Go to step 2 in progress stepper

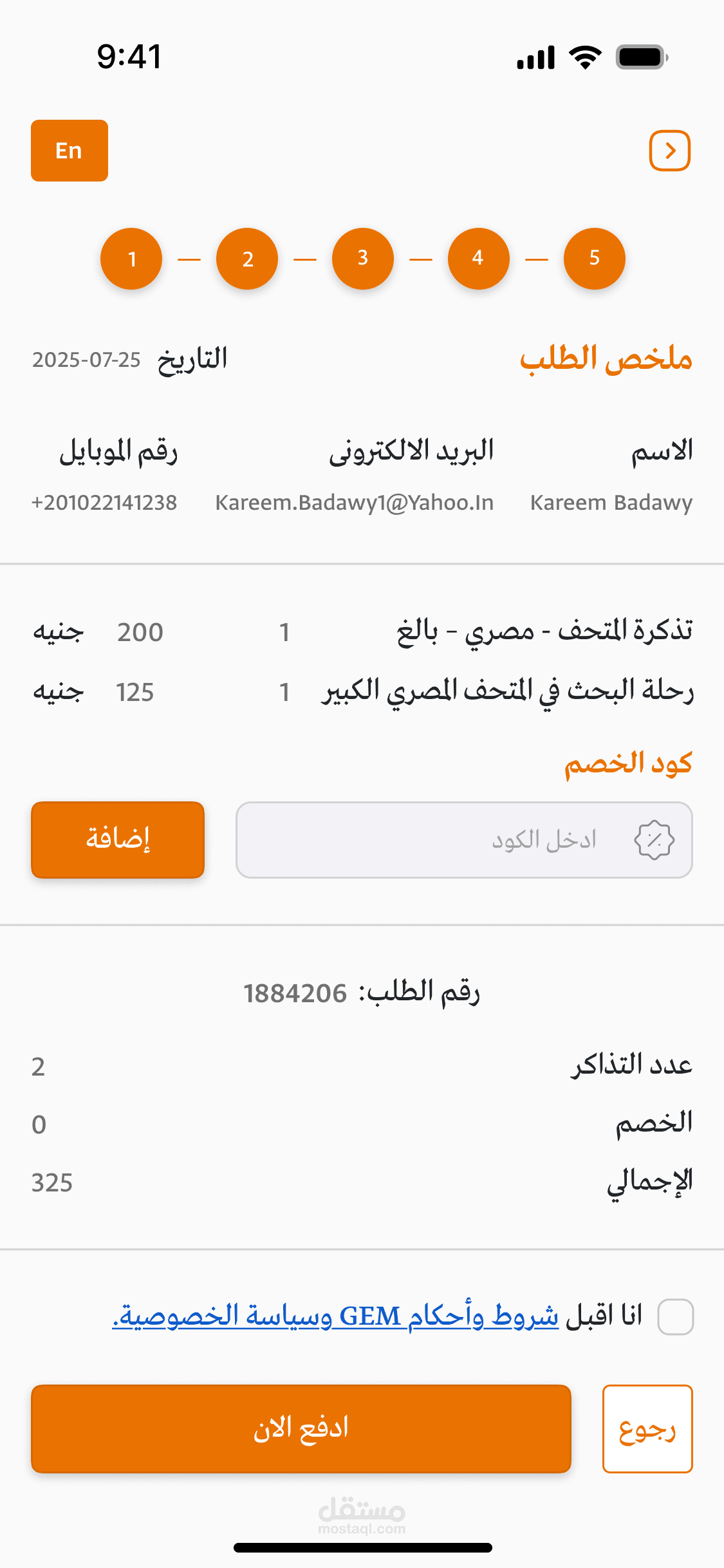pos(247,259)
